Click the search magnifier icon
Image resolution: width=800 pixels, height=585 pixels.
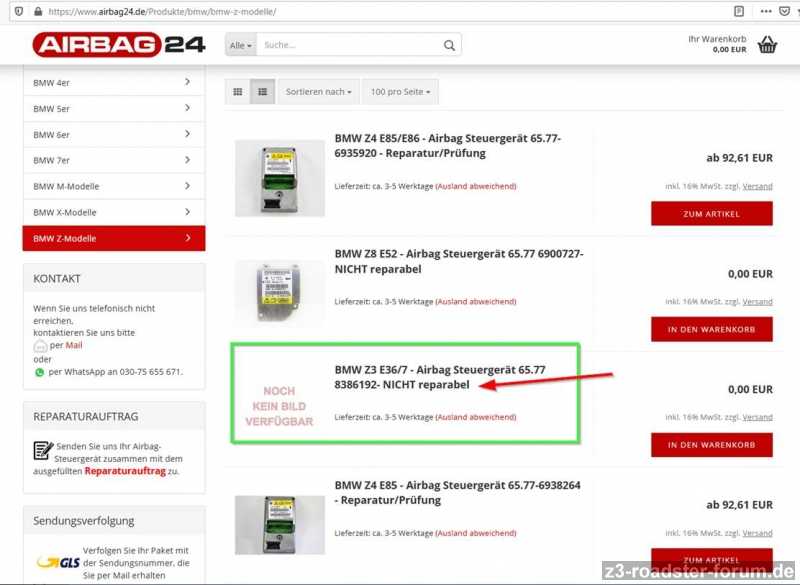pos(450,45)
